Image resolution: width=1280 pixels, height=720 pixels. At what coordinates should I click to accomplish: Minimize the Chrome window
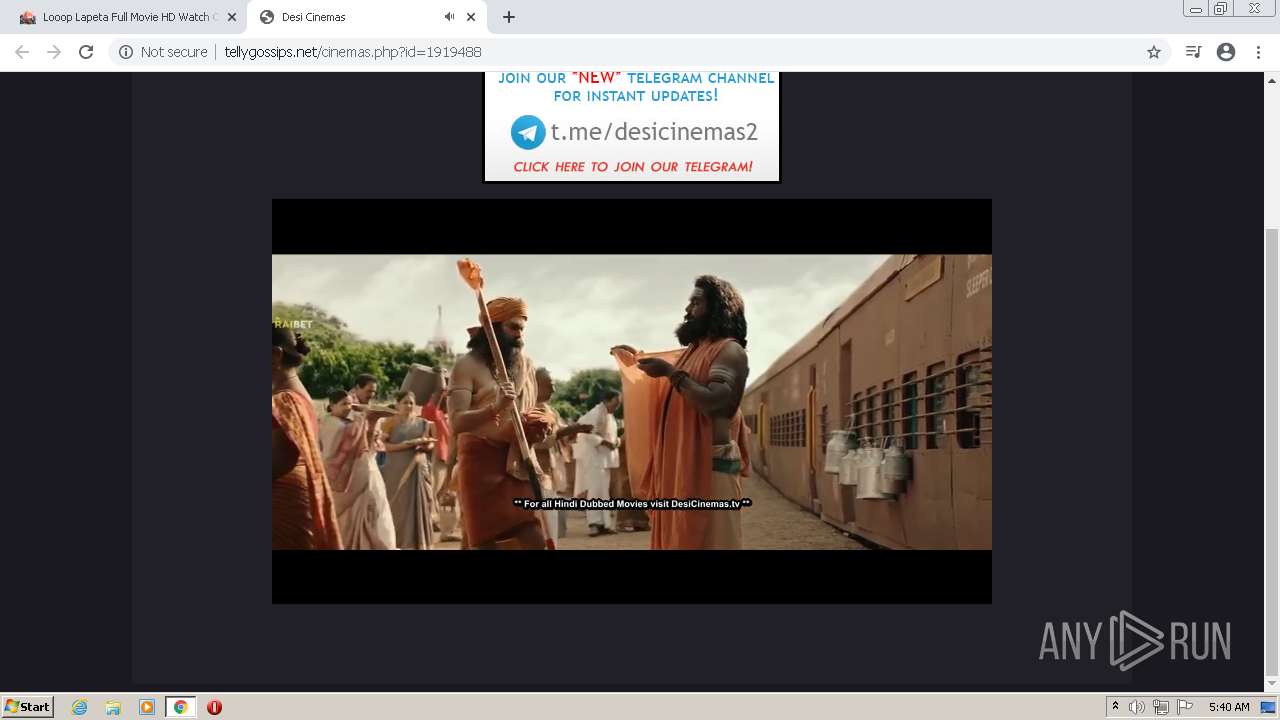click(1196, 8)
